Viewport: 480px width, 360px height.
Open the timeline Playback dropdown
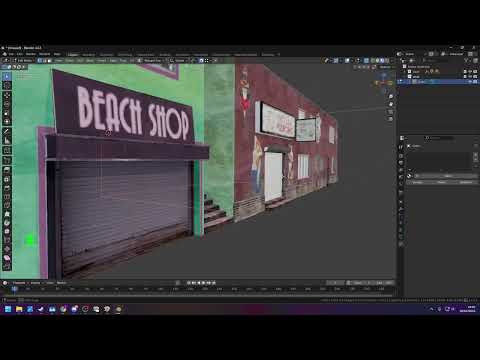click(19, 283)
